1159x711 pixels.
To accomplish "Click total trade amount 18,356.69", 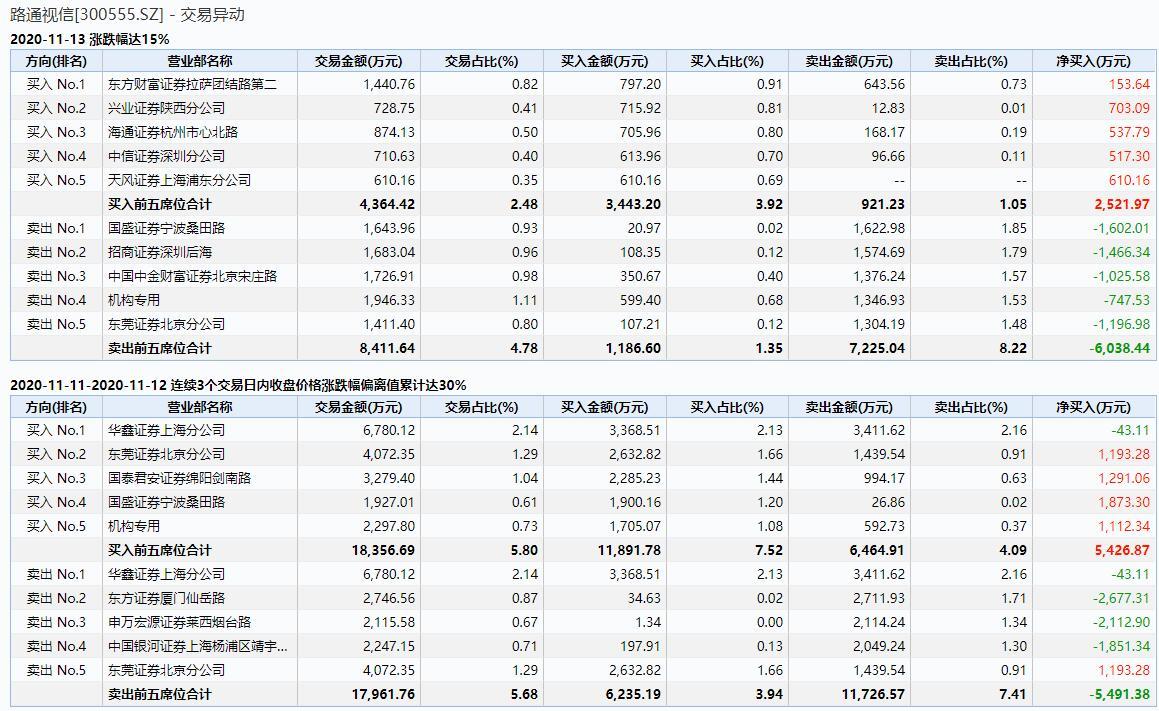I will point(384,550).
